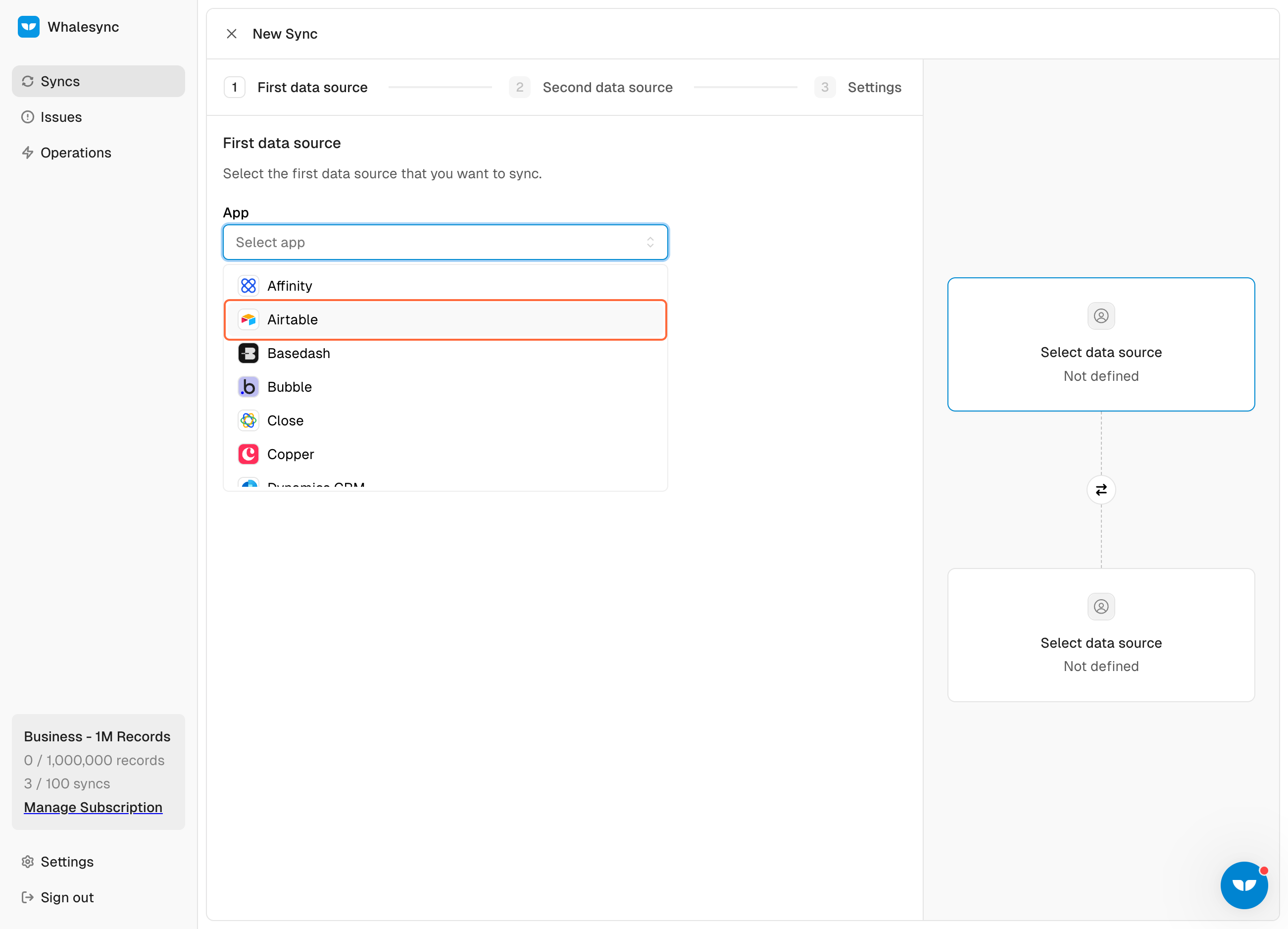Click into the Select app field
This screenshot has height=929, width=1288.
[x=445, y=243]
